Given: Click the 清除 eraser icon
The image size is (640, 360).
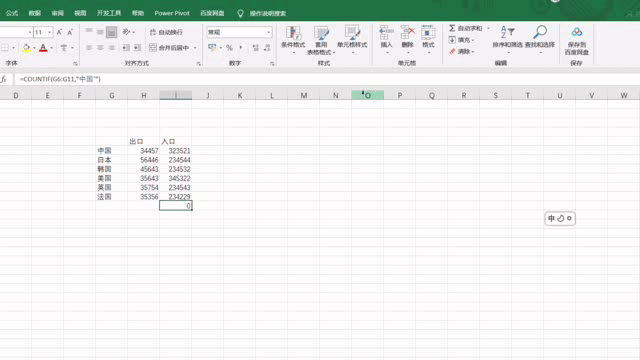Looking at the screenshot, I should coord(452,51).
